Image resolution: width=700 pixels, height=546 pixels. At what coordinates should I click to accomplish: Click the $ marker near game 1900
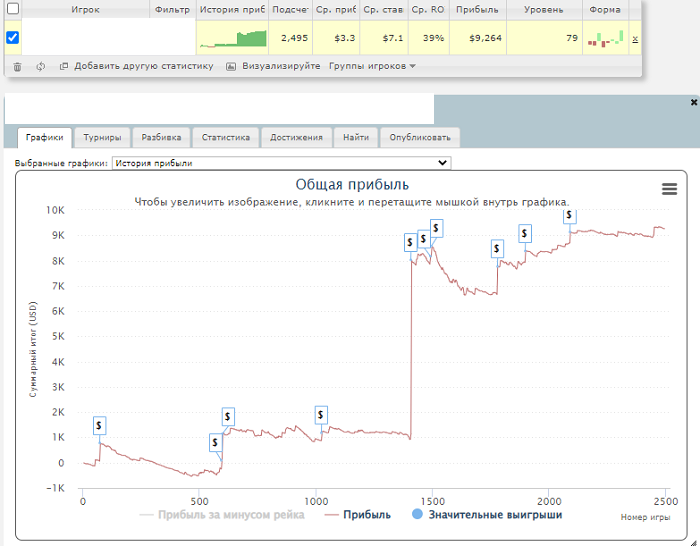(x=525, y=233)
